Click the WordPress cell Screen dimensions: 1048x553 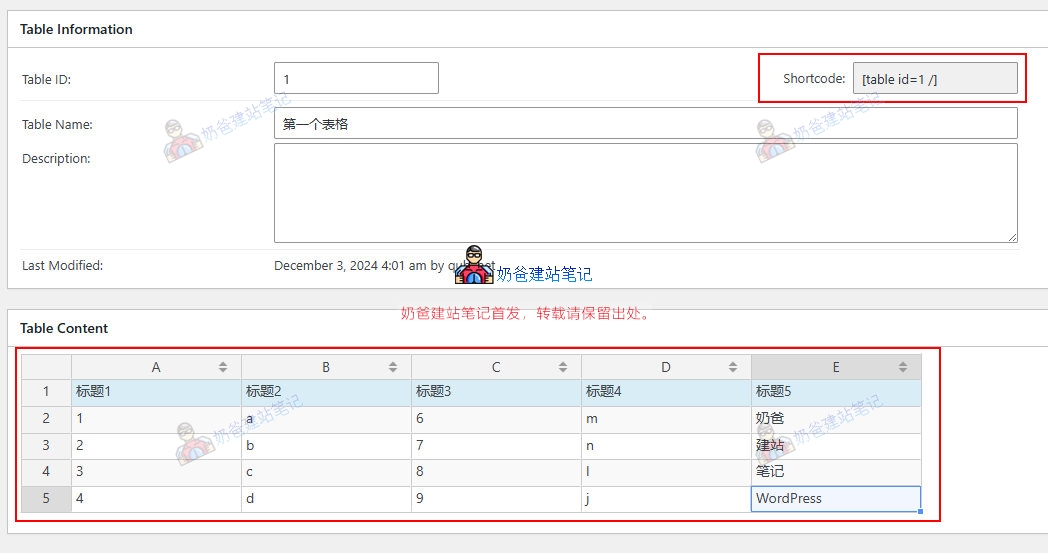[836, 499]
